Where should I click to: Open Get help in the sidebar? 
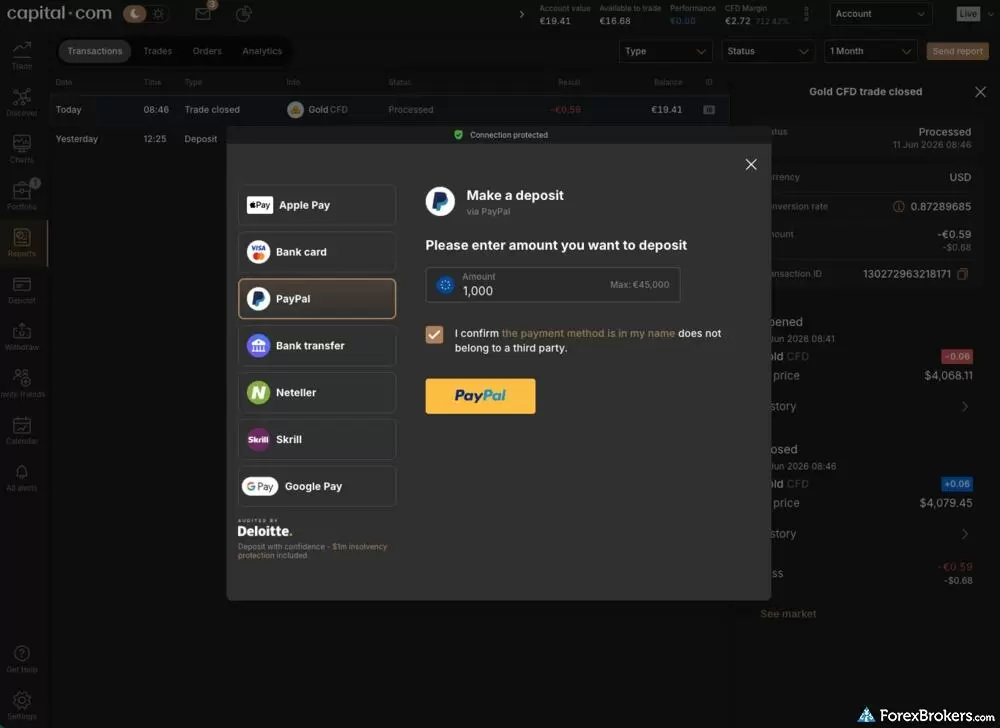[x=22, y=659]
